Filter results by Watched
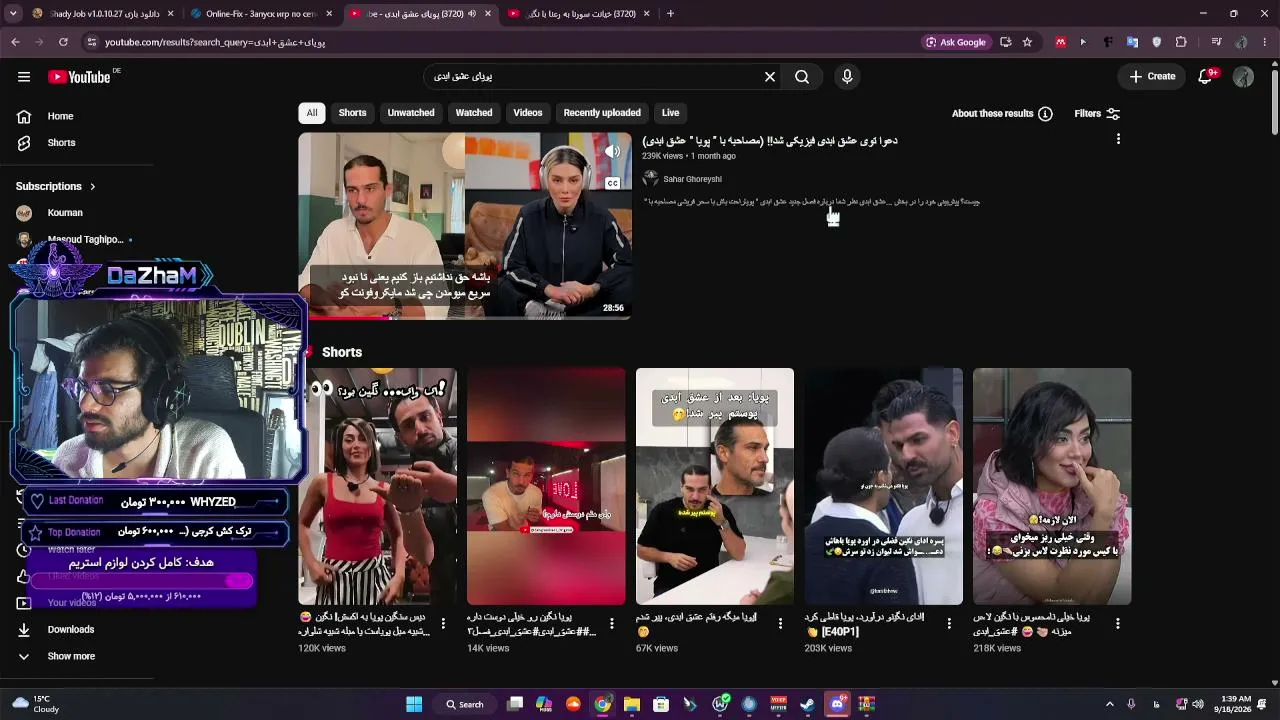This screenshot has height=720, width=1280. 474,113
